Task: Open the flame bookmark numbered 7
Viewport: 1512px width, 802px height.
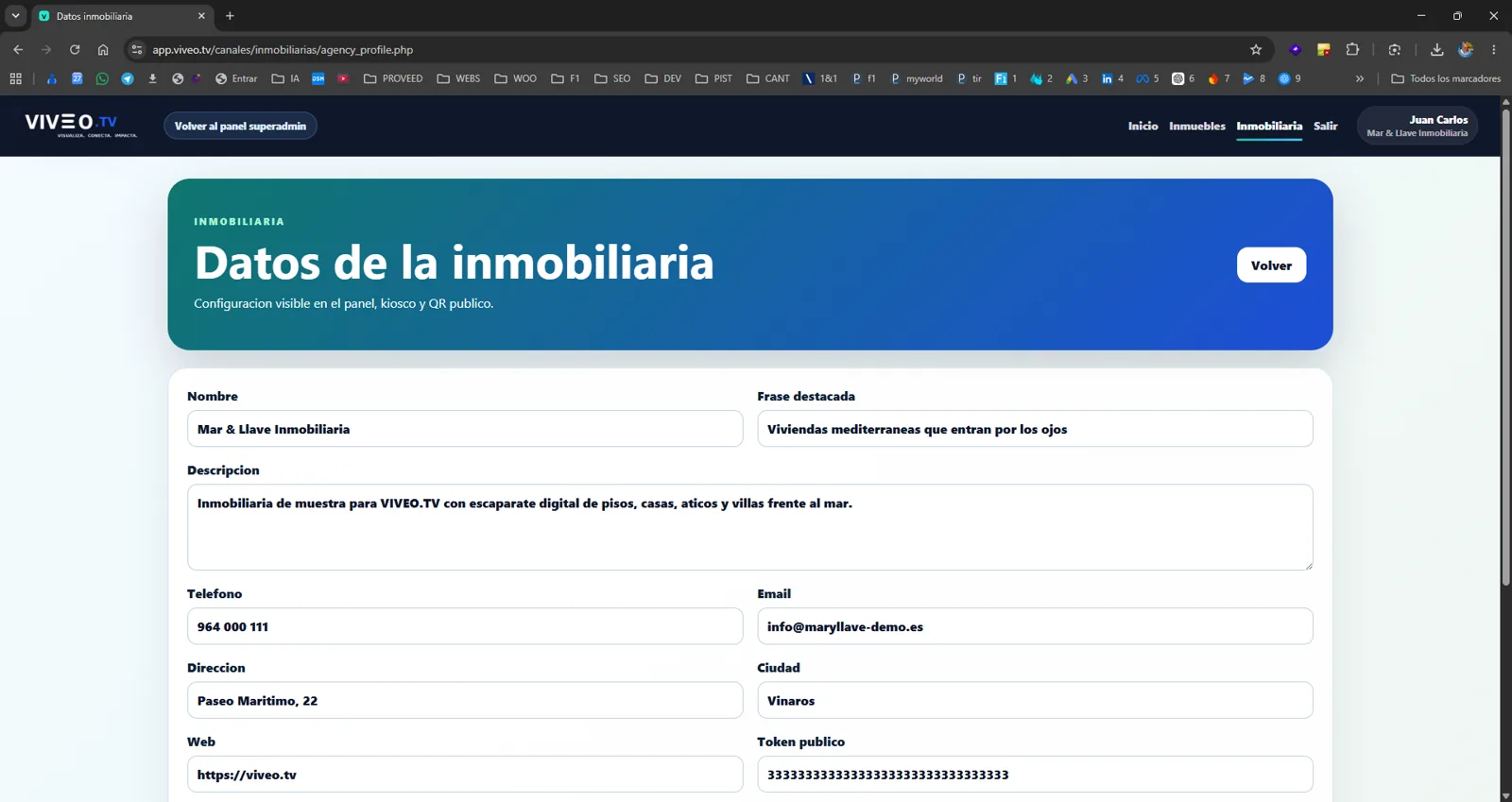Action: point(1218,78)
